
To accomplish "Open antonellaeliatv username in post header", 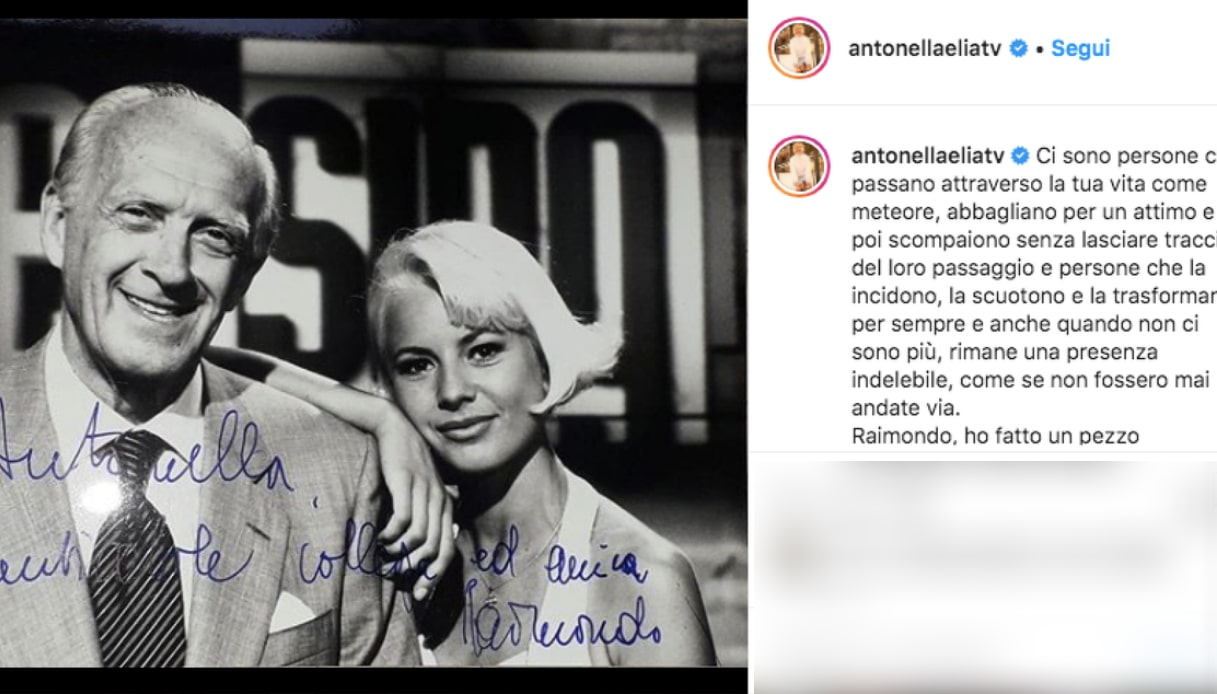I will (924, 48).
